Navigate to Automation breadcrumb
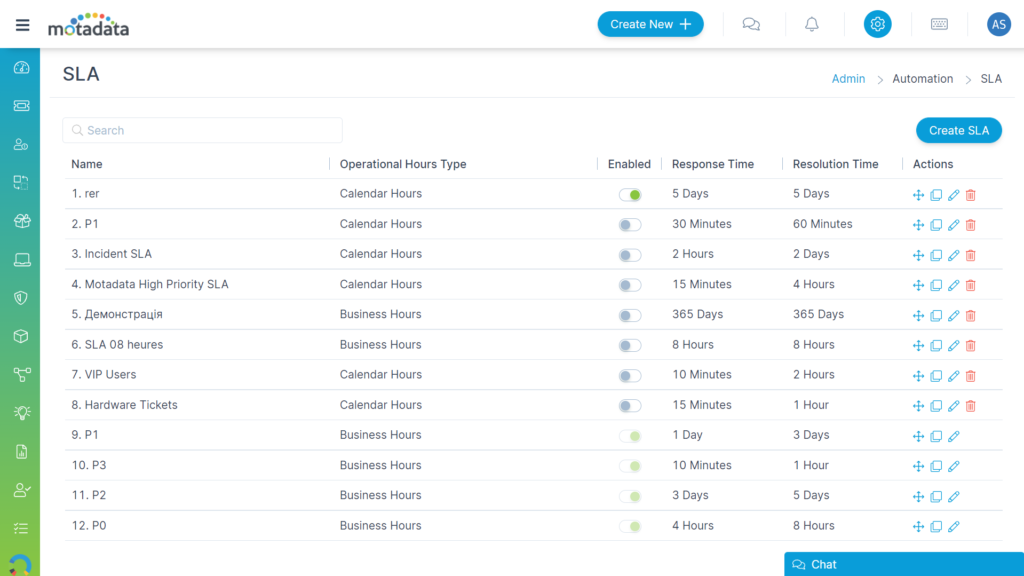This screenshot has width=1024, height=576. [x=922, y=79]
